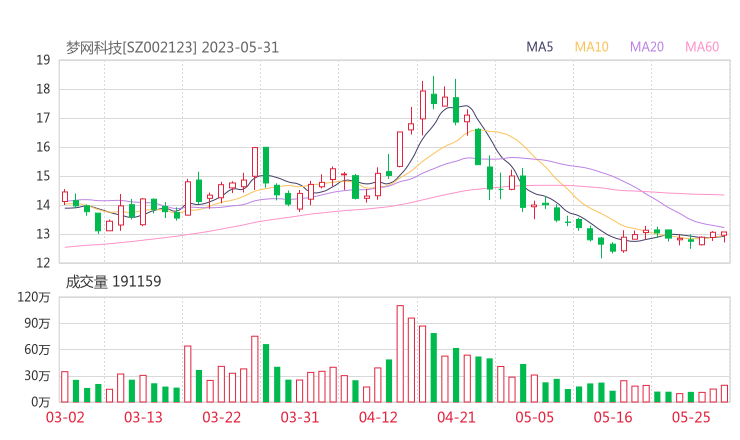The image size is (740, 440).
Task: Click the price axis value 15
Action: pos(43,176)
